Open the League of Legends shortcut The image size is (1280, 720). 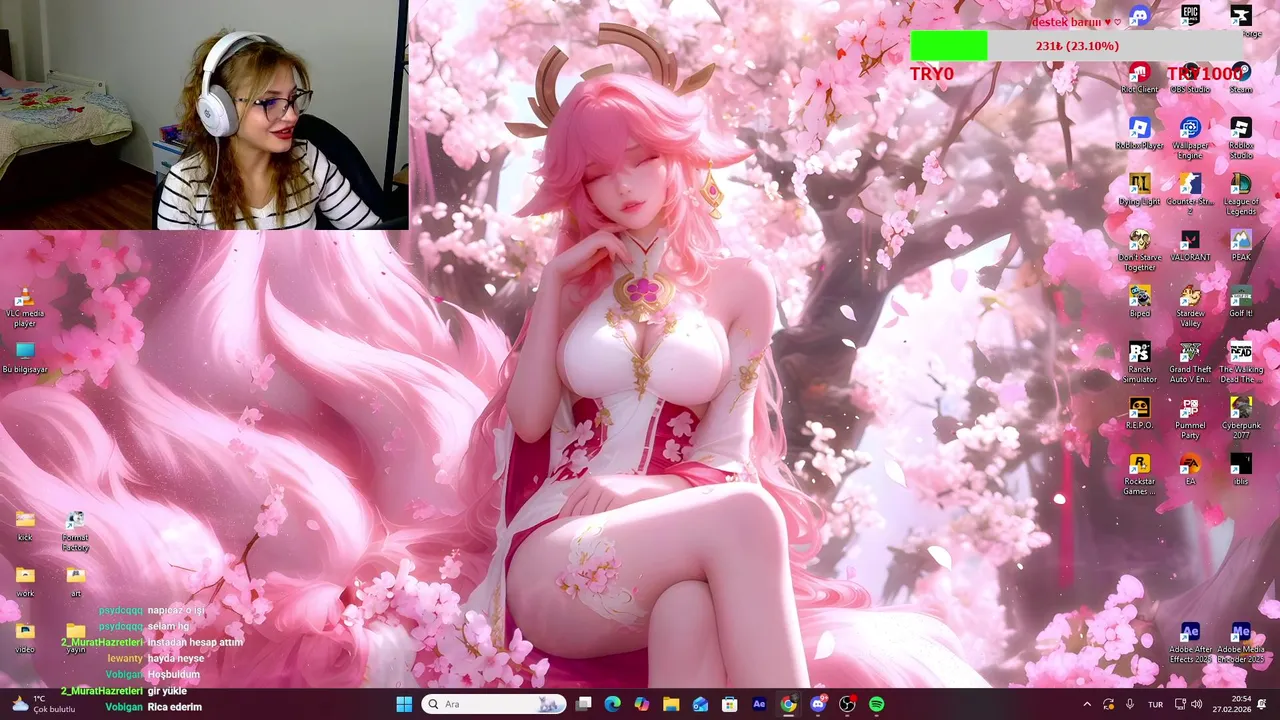(1241, 195)
